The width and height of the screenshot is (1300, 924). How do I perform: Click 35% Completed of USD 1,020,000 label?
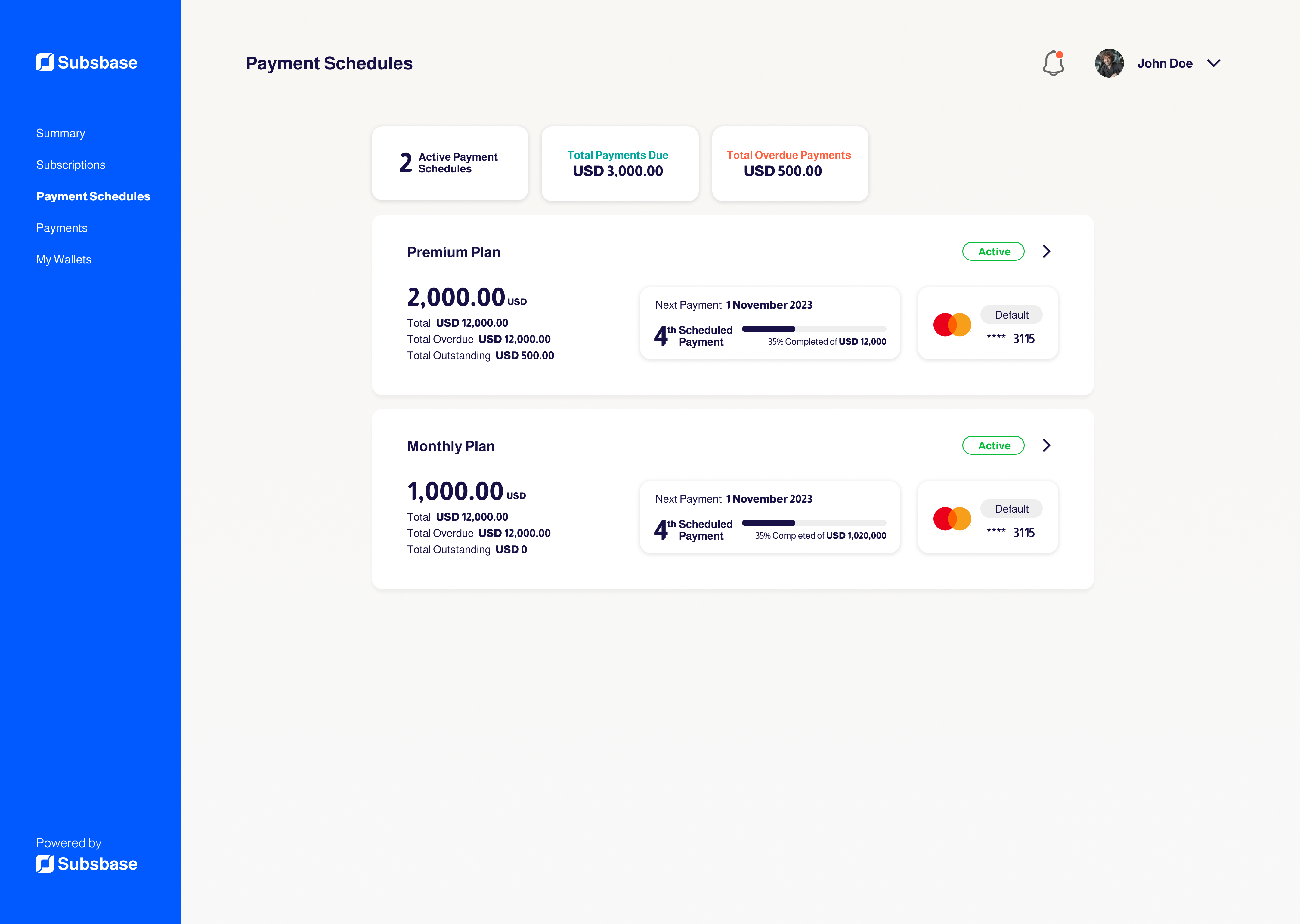pyautogui.click(x=821, y=535)
